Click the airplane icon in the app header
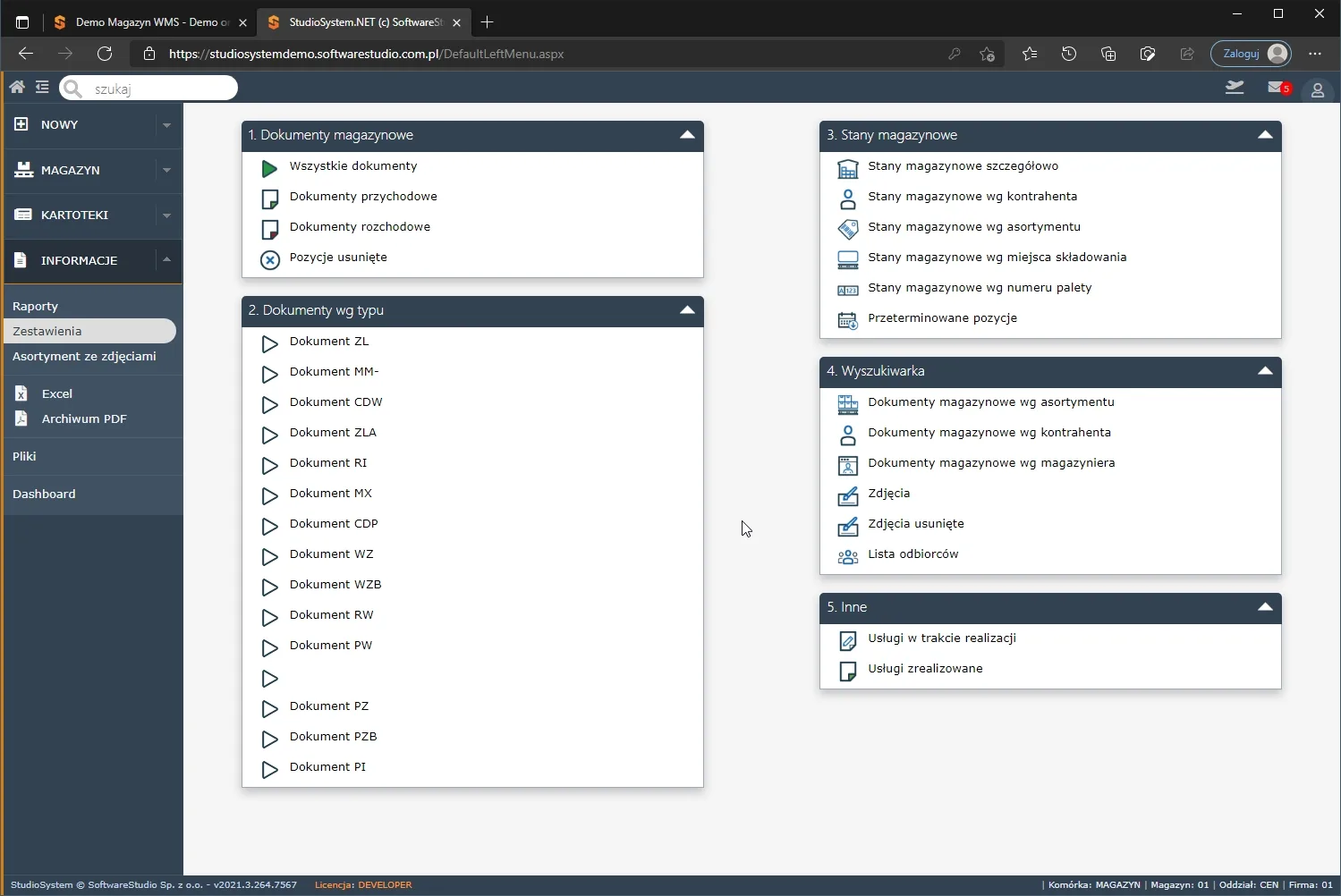This screenshot has height=896, width=1341. (x=1235, y=87)
